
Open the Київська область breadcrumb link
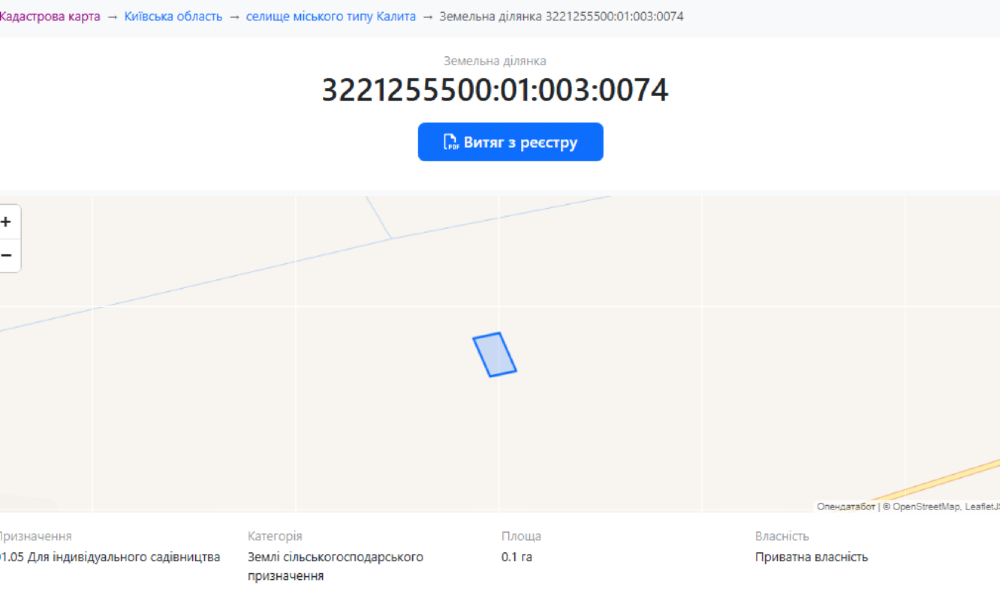[x=172, y=16]
